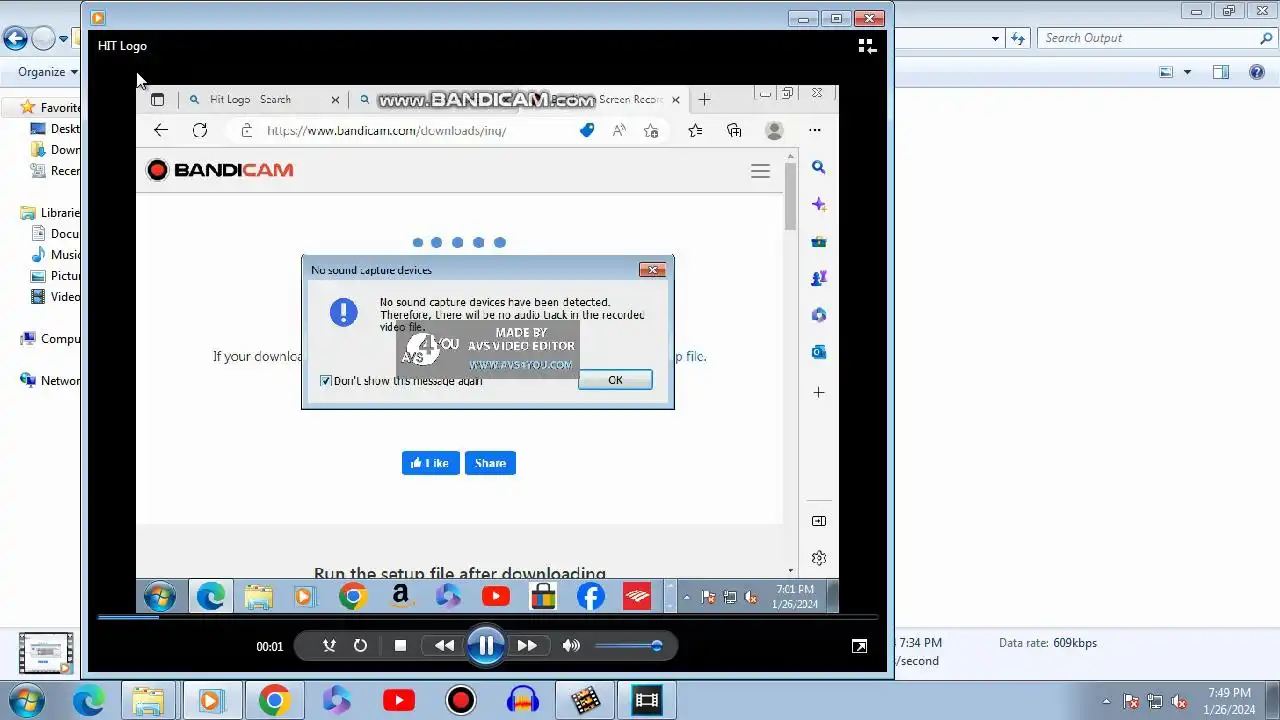Go forward in Explorer window
This screenshot has height=720, width=1280.
pos(43,39)
